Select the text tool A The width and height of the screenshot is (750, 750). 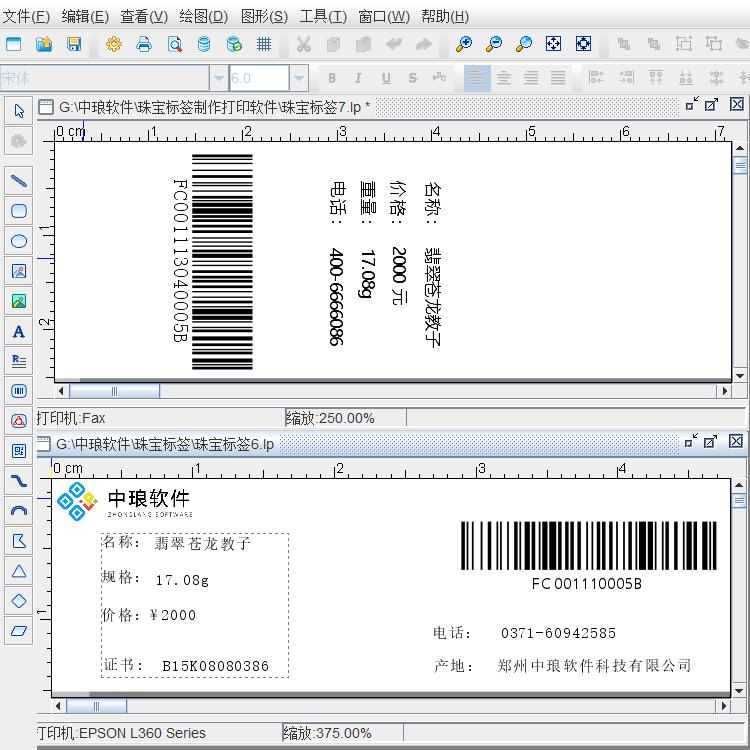point(18,331)
